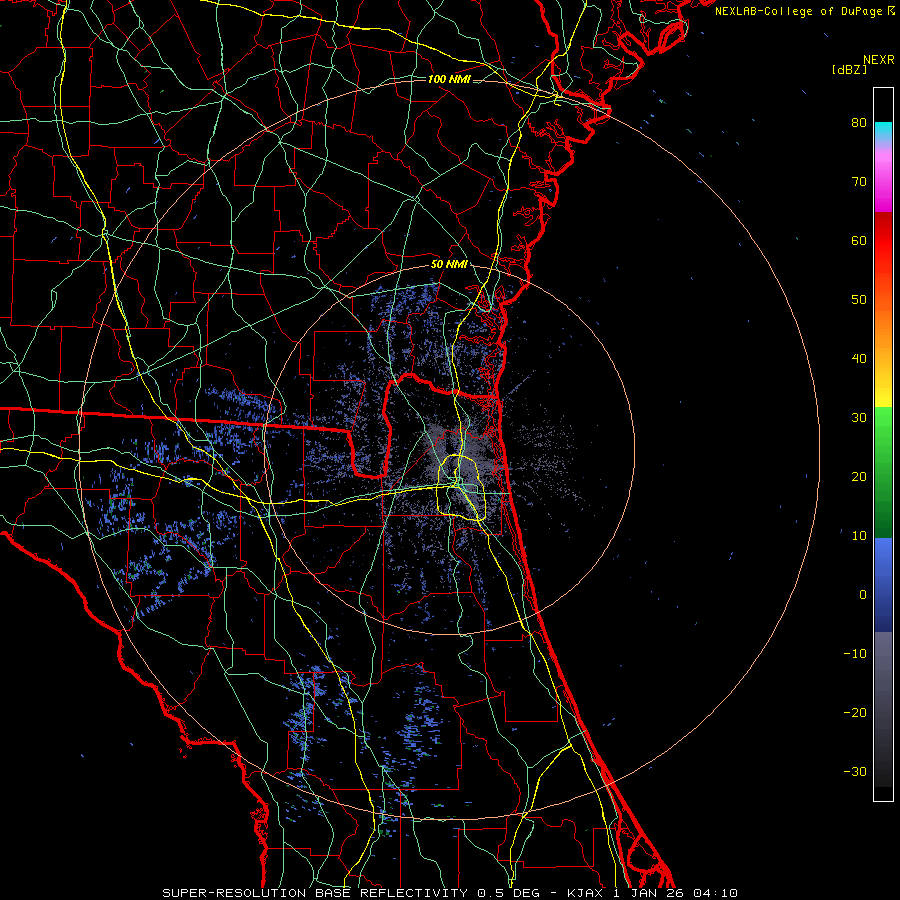
Task: Click the 0 value on the dBZ scale
Action: click(863, 595)
